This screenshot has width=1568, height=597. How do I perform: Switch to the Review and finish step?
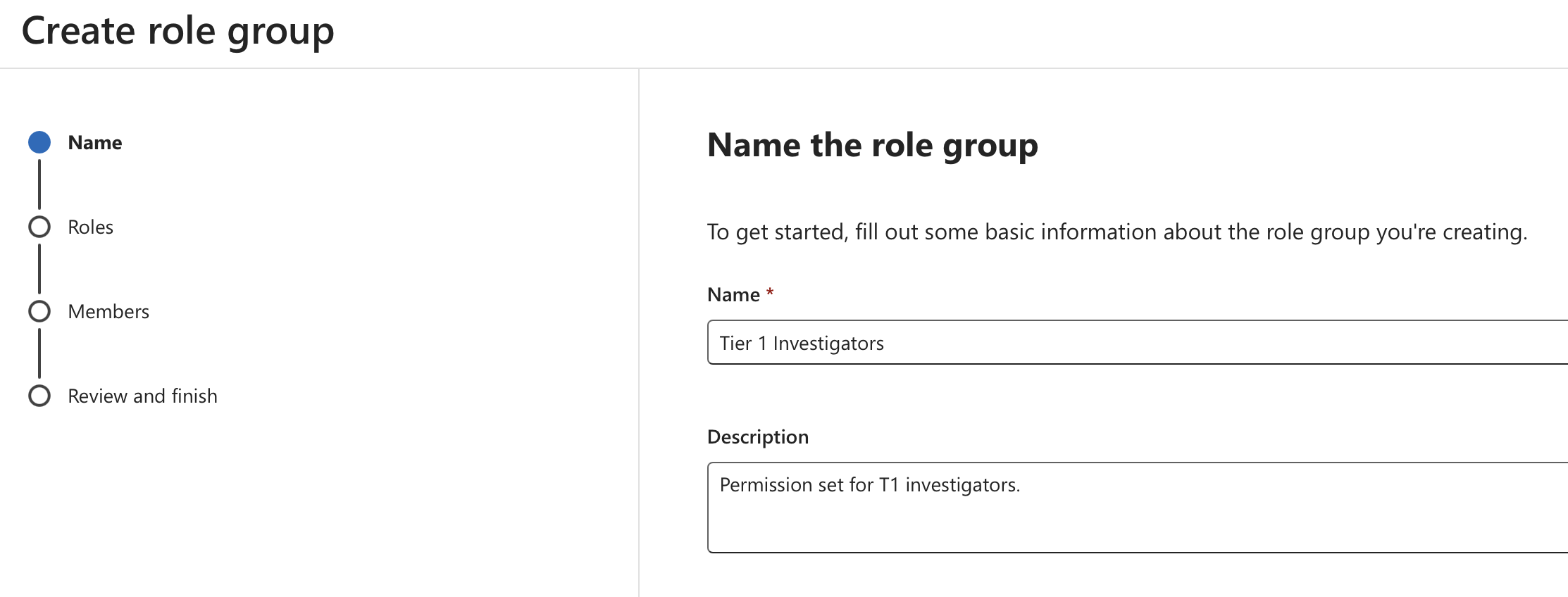coord(142,396)
